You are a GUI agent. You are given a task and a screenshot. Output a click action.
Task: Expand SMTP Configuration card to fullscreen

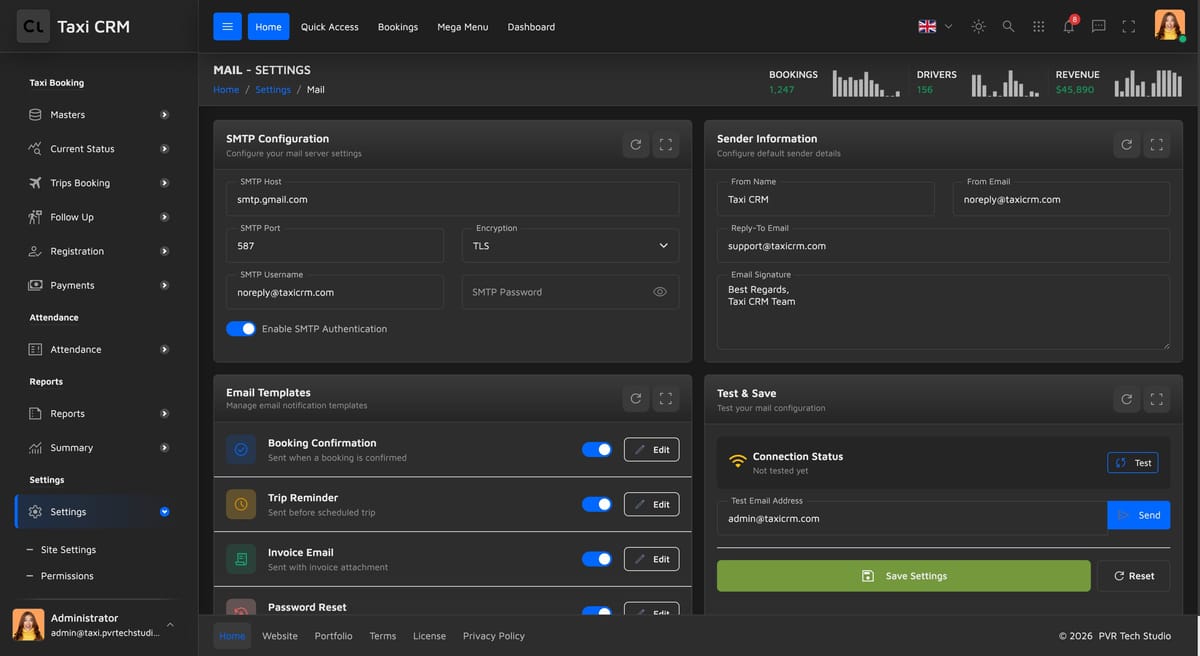pyautogui.click(x=666, y=145)
